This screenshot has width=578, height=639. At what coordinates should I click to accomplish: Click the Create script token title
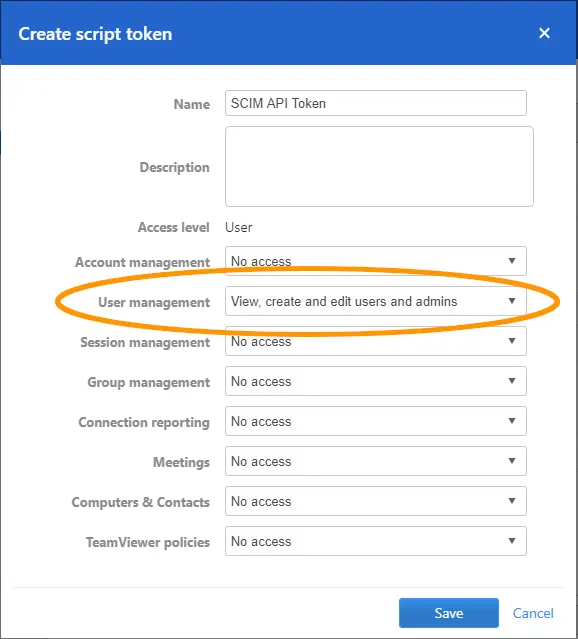pyautogui.click(x=95, y=34)
